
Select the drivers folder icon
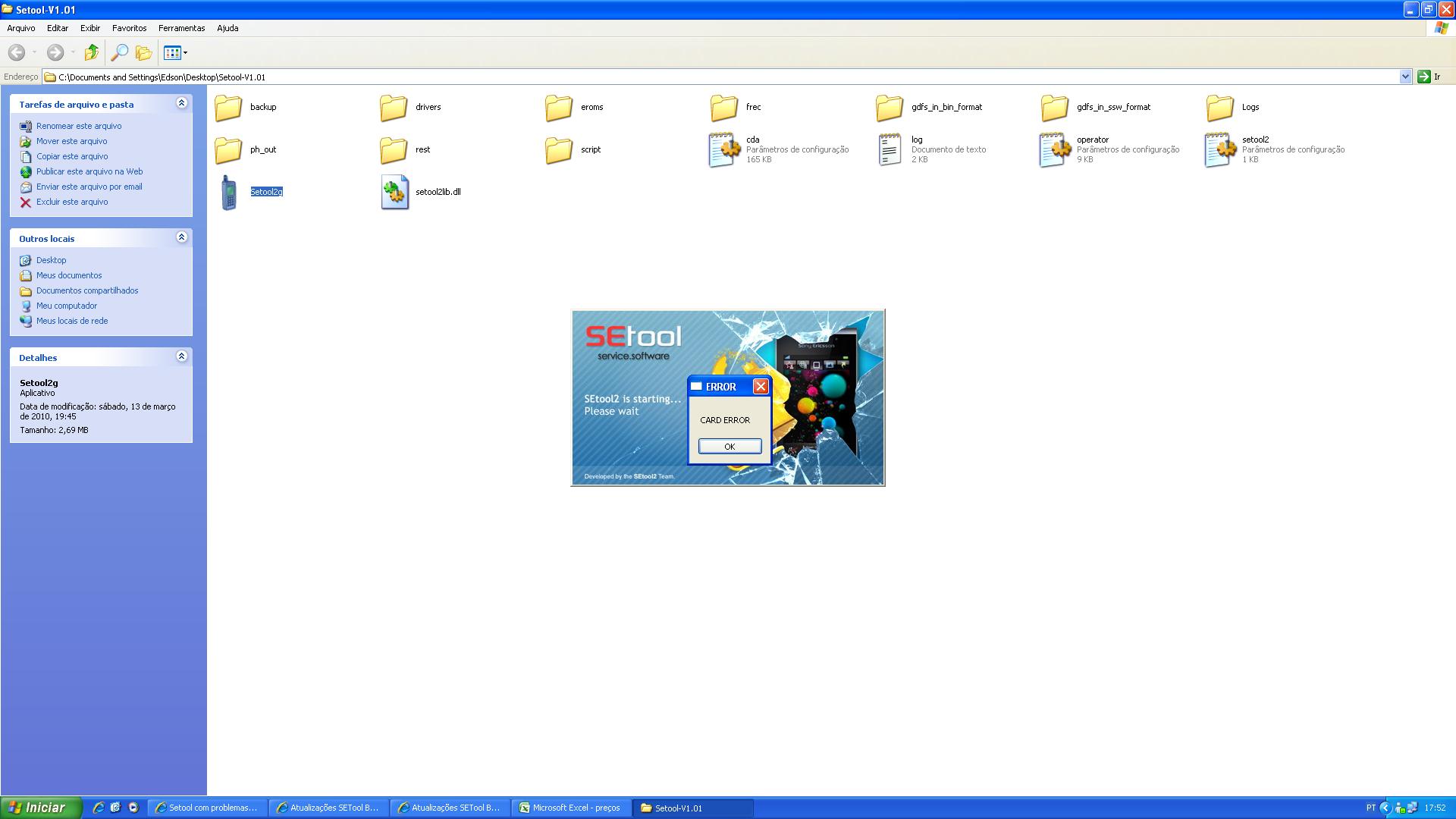pyautogui.click(x=394, y=108)
